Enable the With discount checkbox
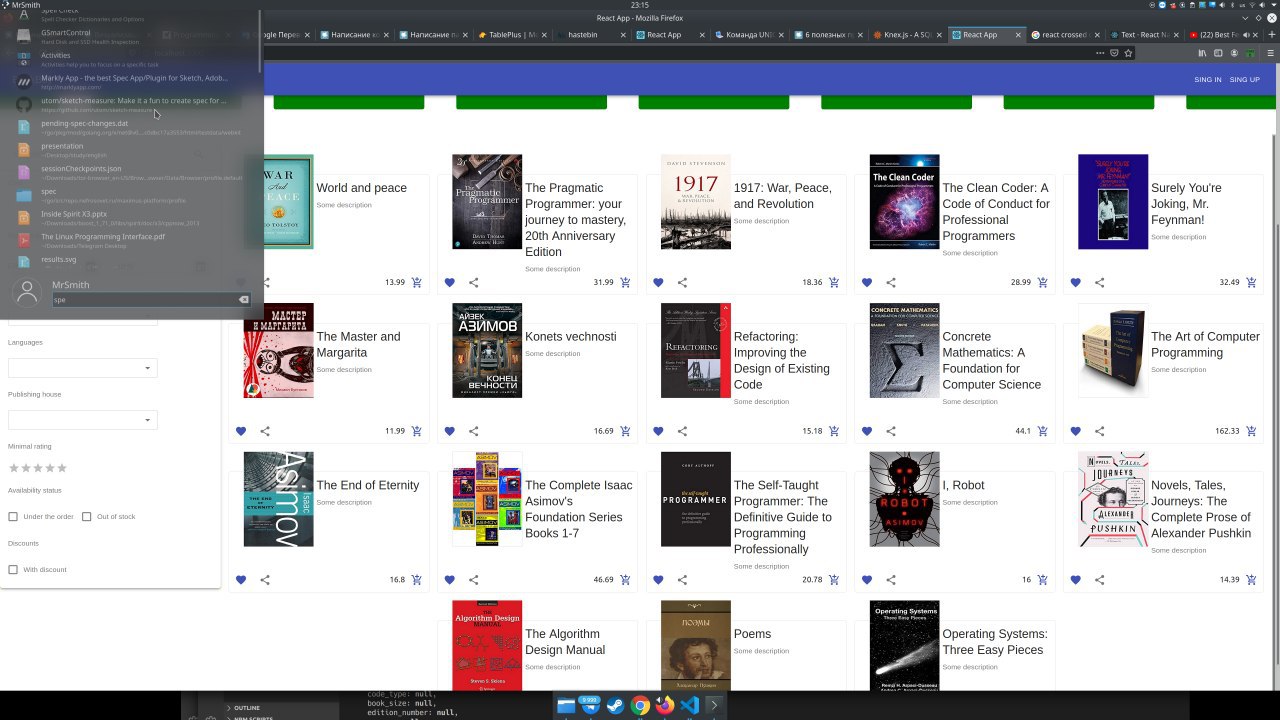Image resolution: width=1280 pixels, height=720 pixels. (x=13, y=570)
